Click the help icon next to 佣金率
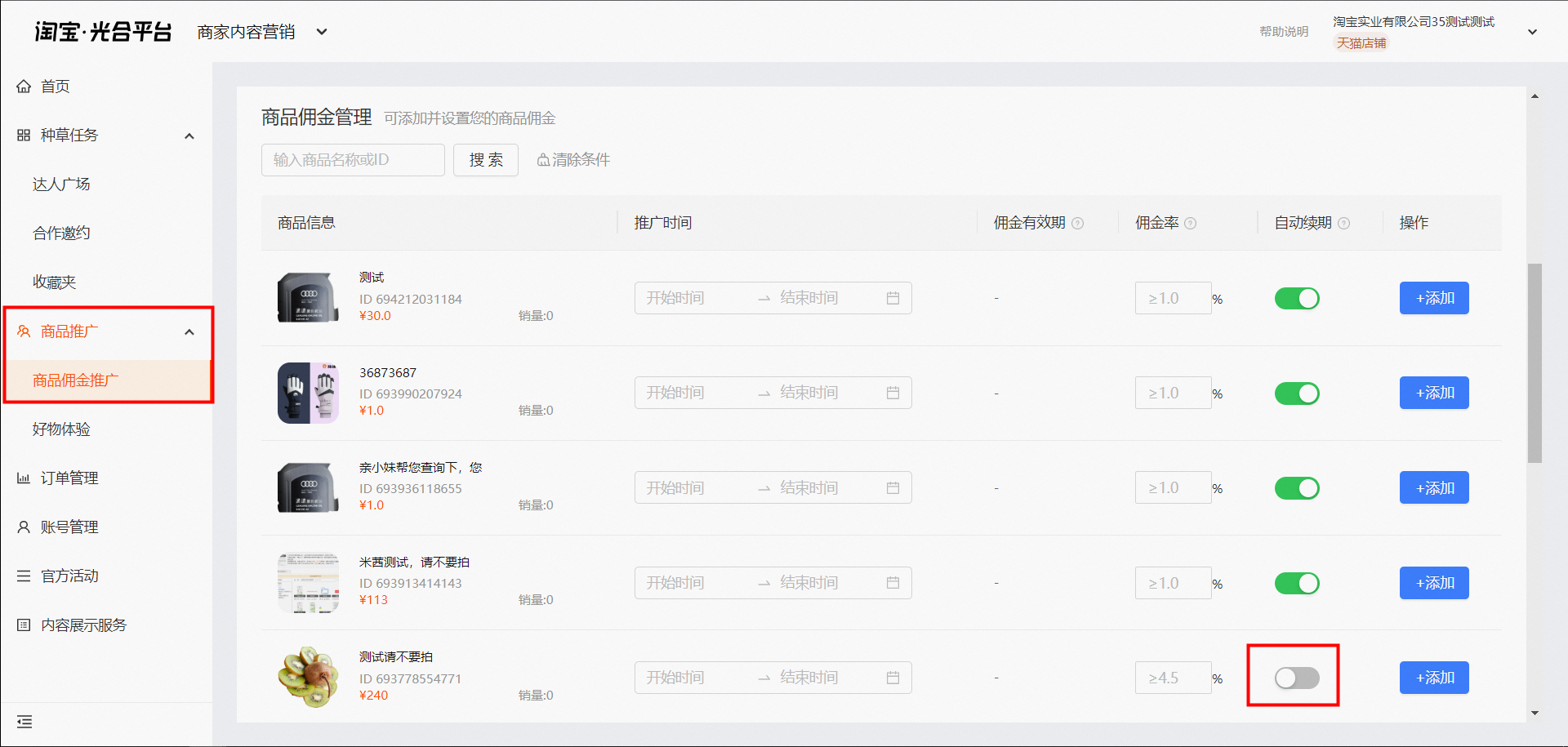1568x747 pixels. (x=1190, y=224)
